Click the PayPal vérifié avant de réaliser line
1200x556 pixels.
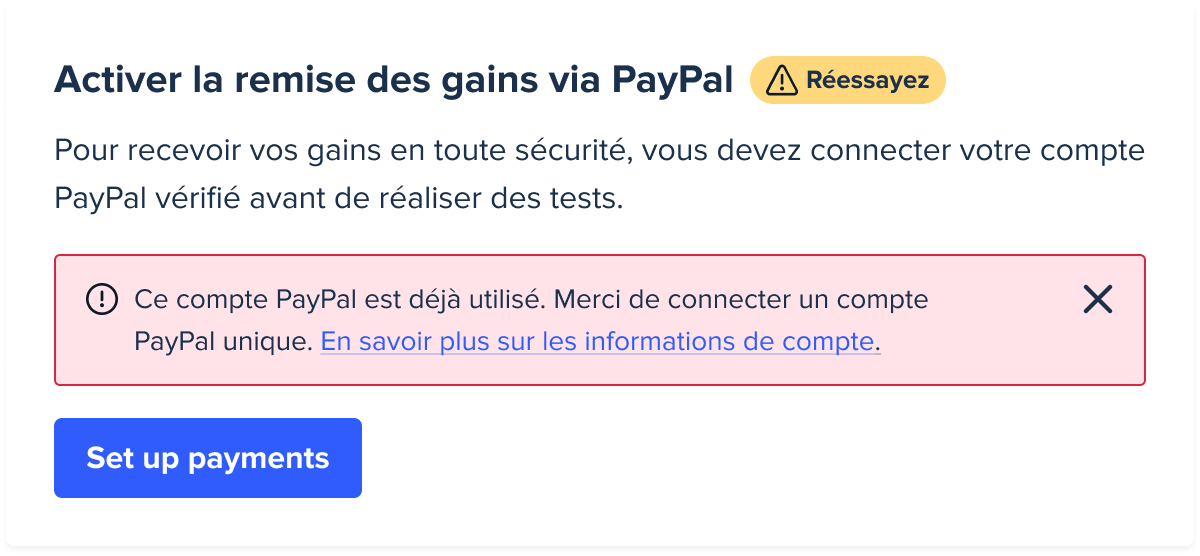(x=339, y=198)
